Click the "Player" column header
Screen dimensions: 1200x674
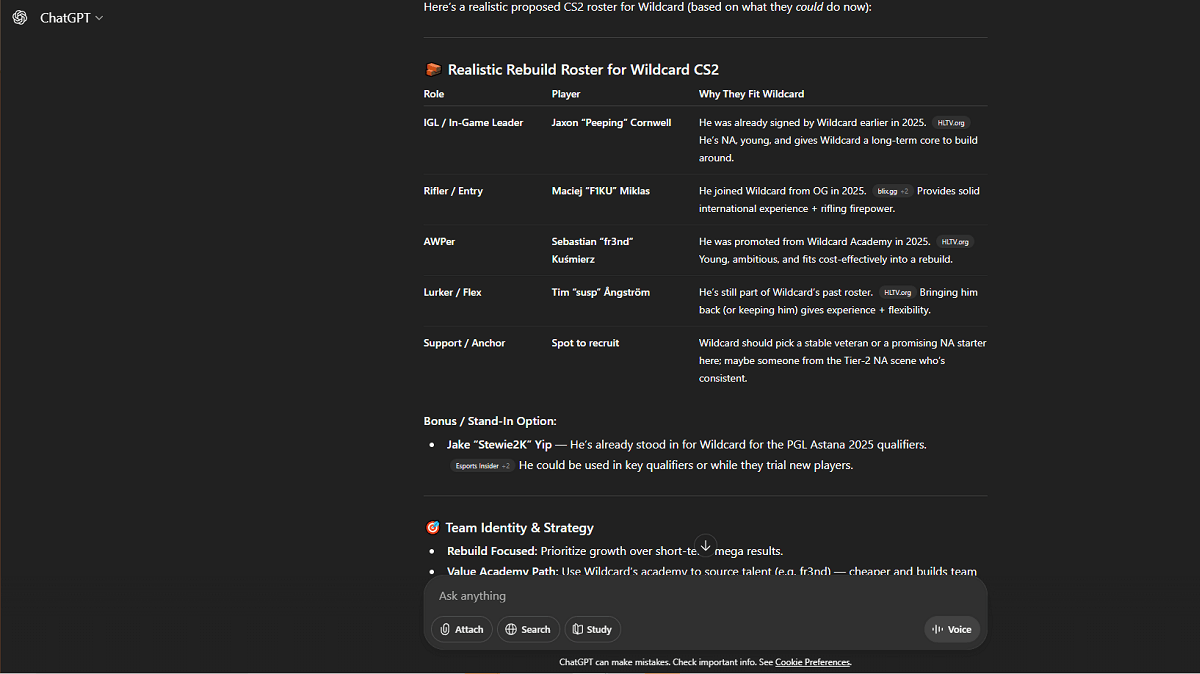pos(566,94)
